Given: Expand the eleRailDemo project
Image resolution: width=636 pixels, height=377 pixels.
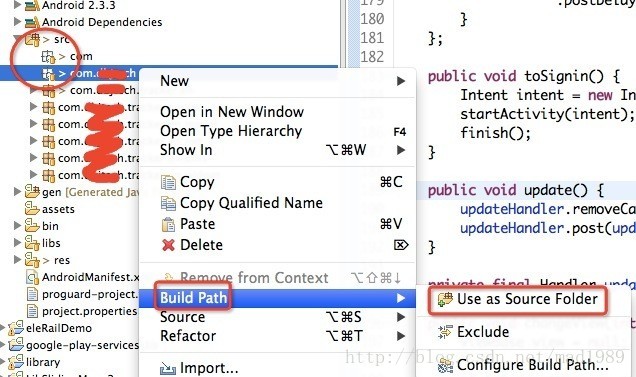Looking at the screenshot, I should point(2,328).
